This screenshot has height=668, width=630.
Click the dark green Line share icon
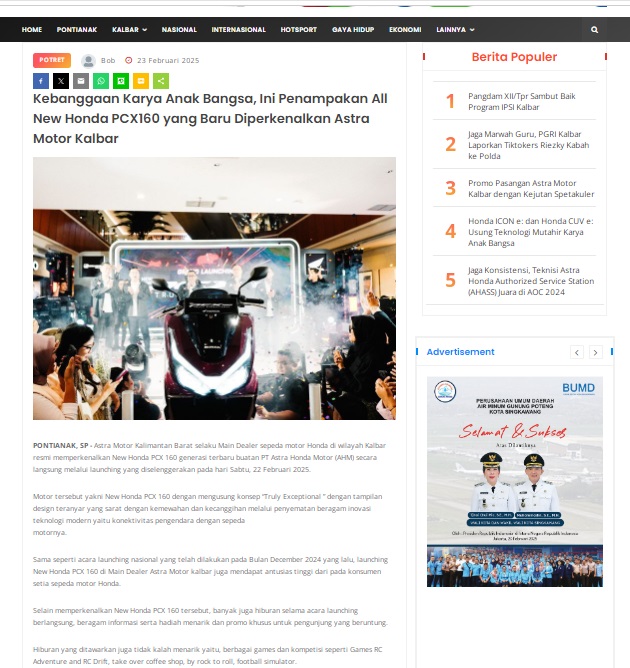pos(121,81)
